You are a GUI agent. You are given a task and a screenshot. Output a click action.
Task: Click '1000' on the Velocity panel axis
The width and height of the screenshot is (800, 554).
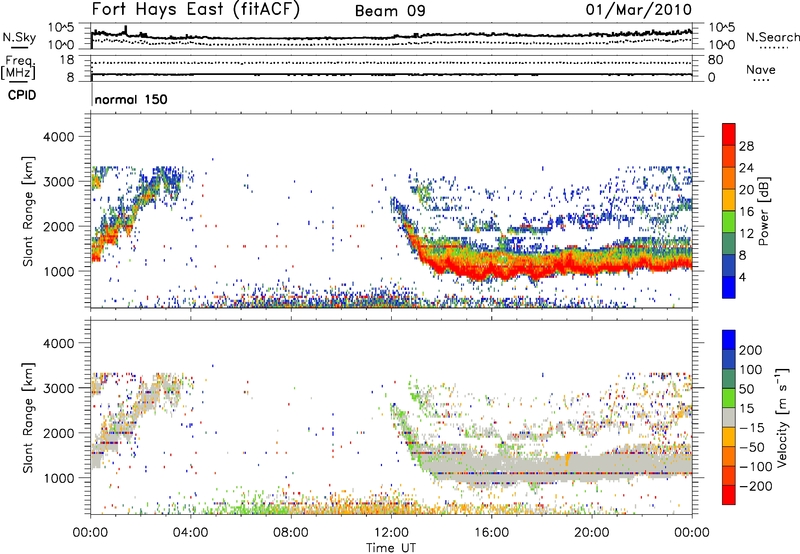point(58,478)
